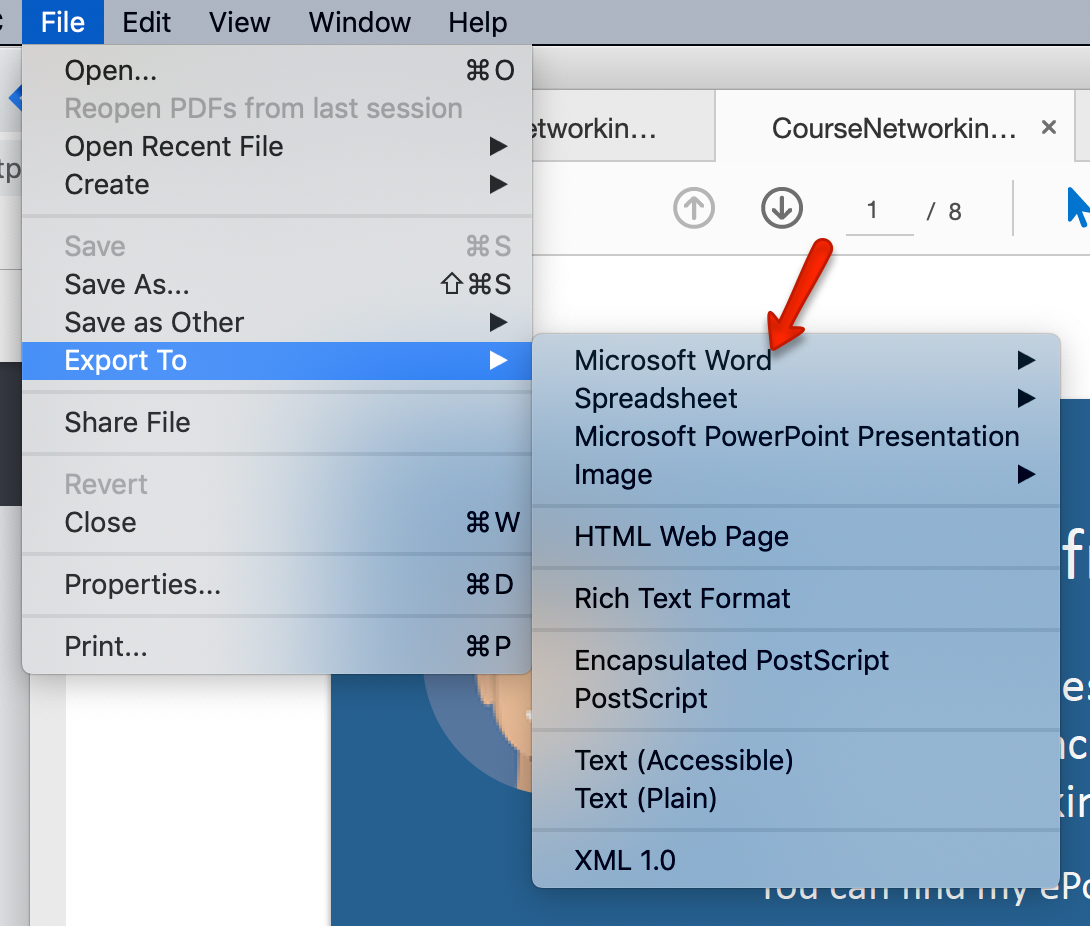This screenshot has width=1090, height=926.
Task: Export as Text (Plain)
Action: coord(796,799)
